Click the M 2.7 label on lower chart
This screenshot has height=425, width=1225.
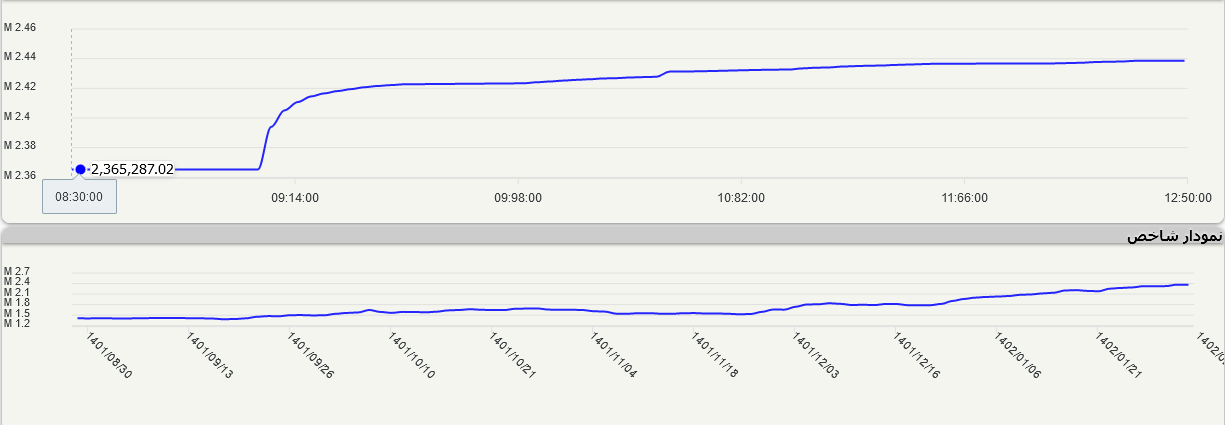click(17, 271)
